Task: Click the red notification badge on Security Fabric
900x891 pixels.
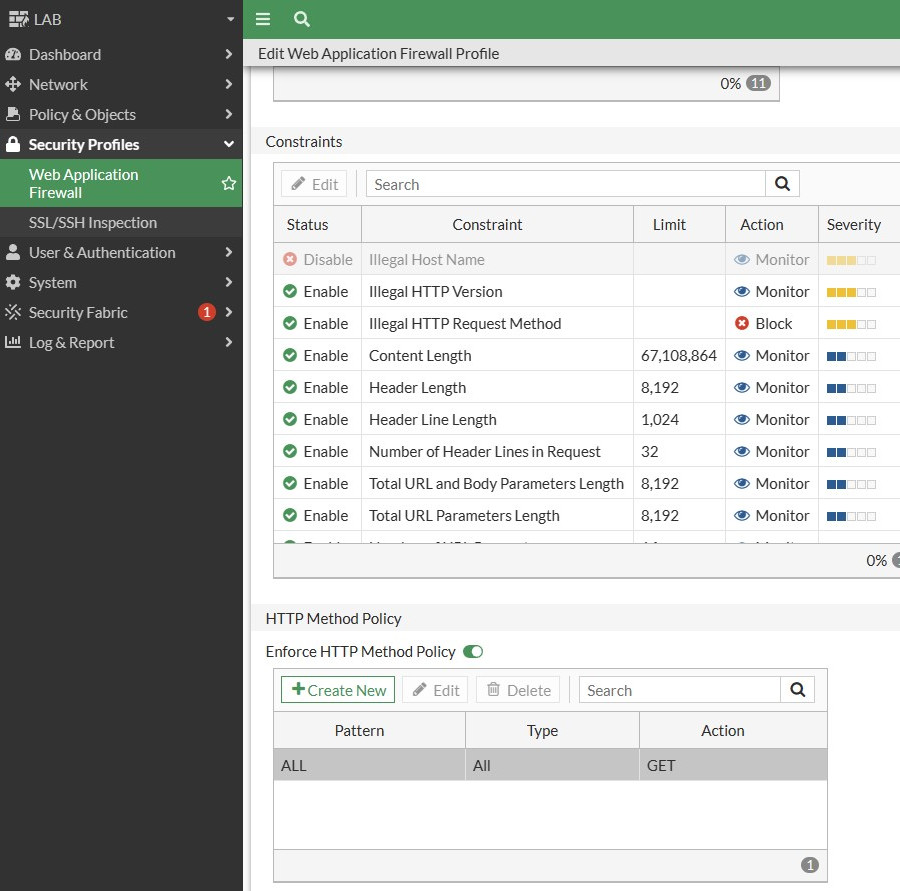Action: tap(207, 312)
